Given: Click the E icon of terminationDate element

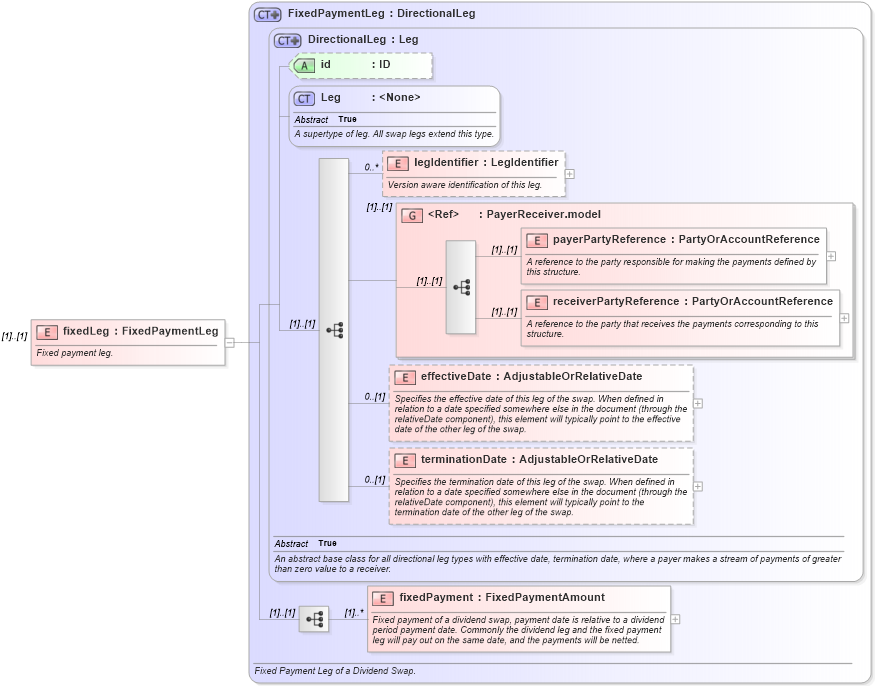Looking at the screenshot, I should (405, 460).
